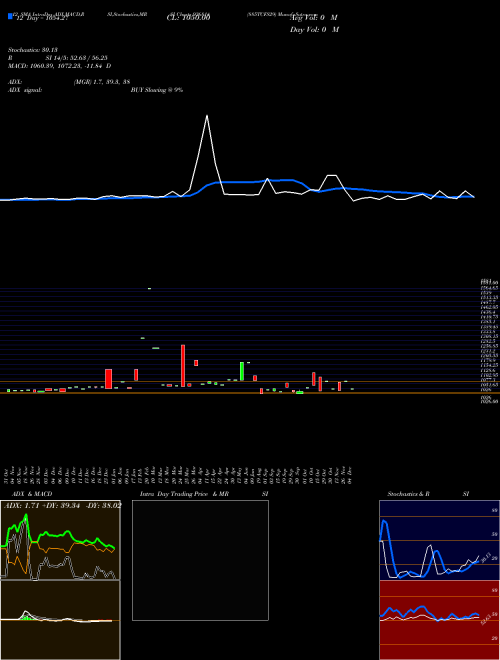Click the 'BUY Slowing @ 9%' signal text
Image resolution: width=500 pixels, height=660 pixels.
coord(157,90)
